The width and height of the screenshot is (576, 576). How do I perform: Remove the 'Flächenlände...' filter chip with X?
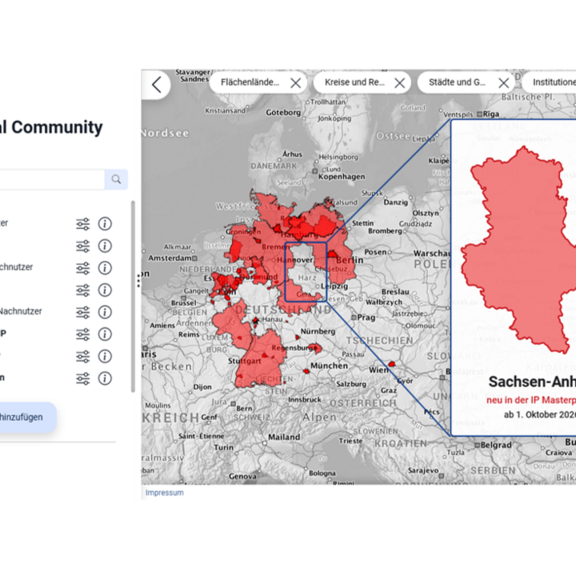click(296, 83)
